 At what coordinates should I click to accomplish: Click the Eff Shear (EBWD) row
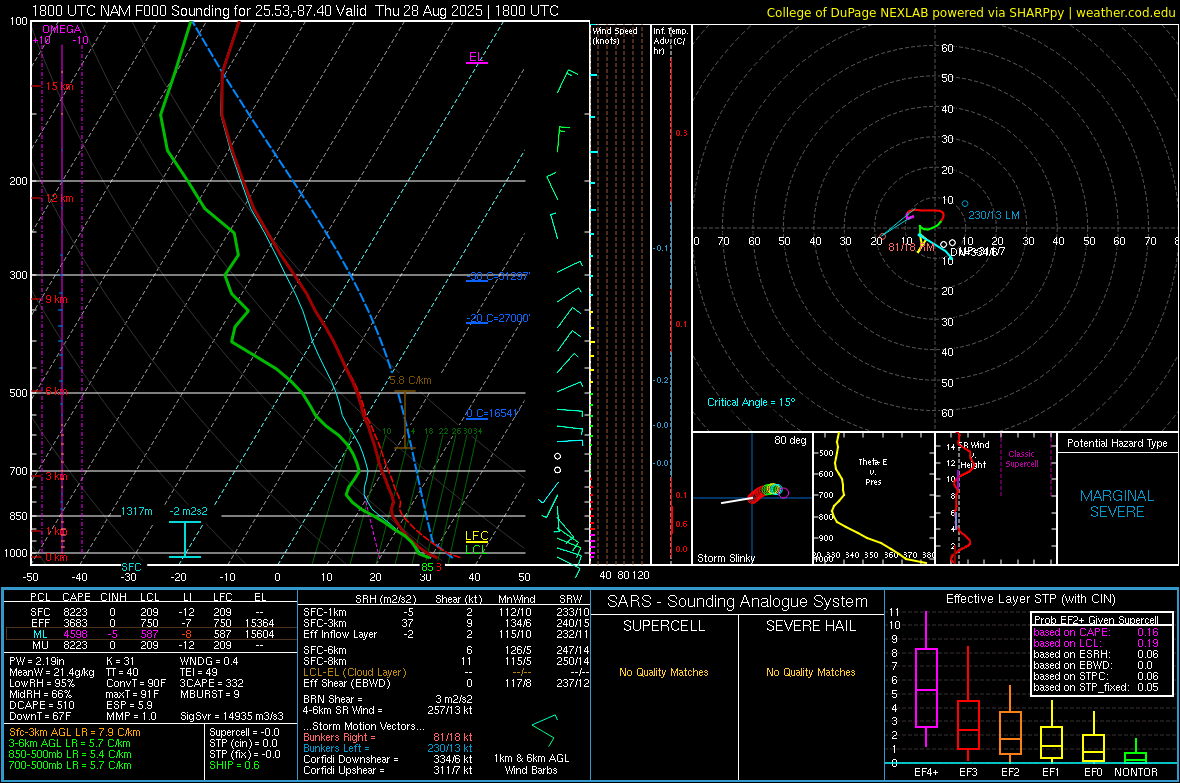446,683
